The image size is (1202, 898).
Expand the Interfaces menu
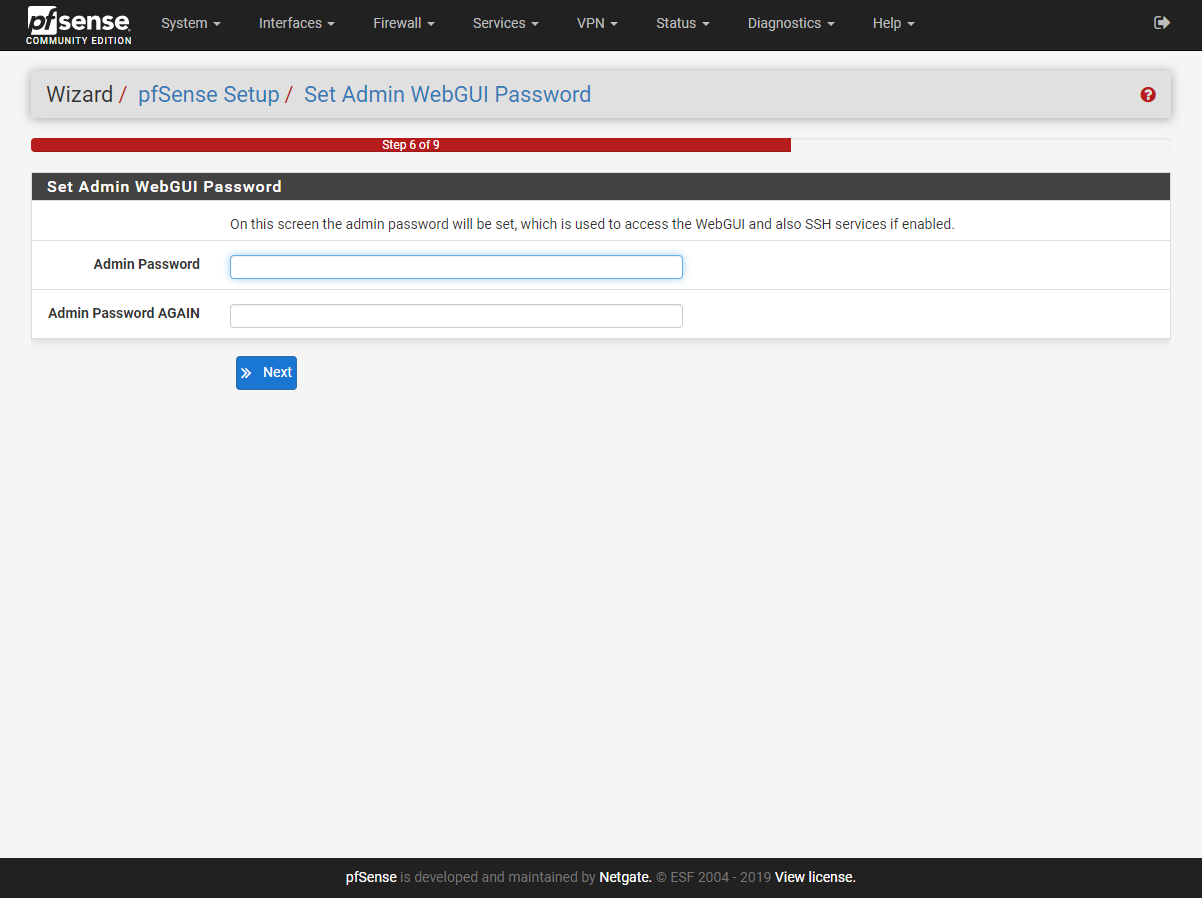pyautogui.click(x=297, y=23)
